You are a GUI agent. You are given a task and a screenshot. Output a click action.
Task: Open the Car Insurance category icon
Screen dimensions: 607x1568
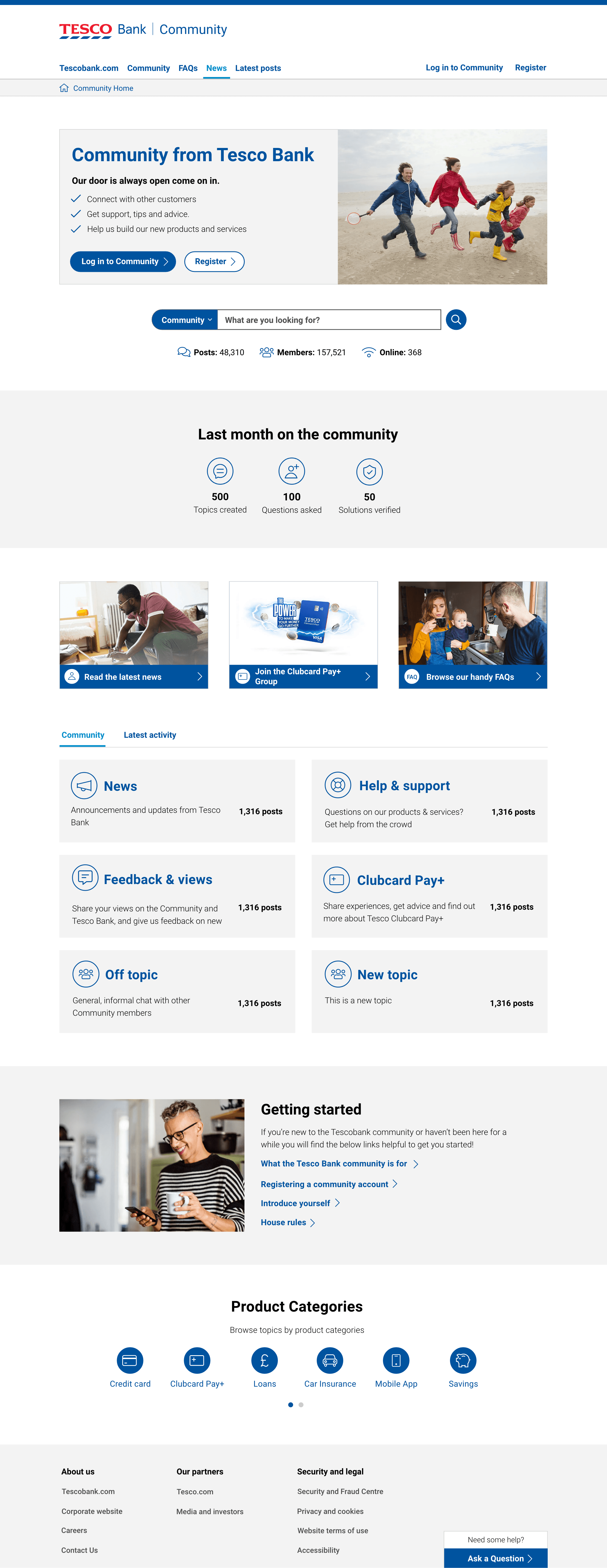[x=330, y=1360]
